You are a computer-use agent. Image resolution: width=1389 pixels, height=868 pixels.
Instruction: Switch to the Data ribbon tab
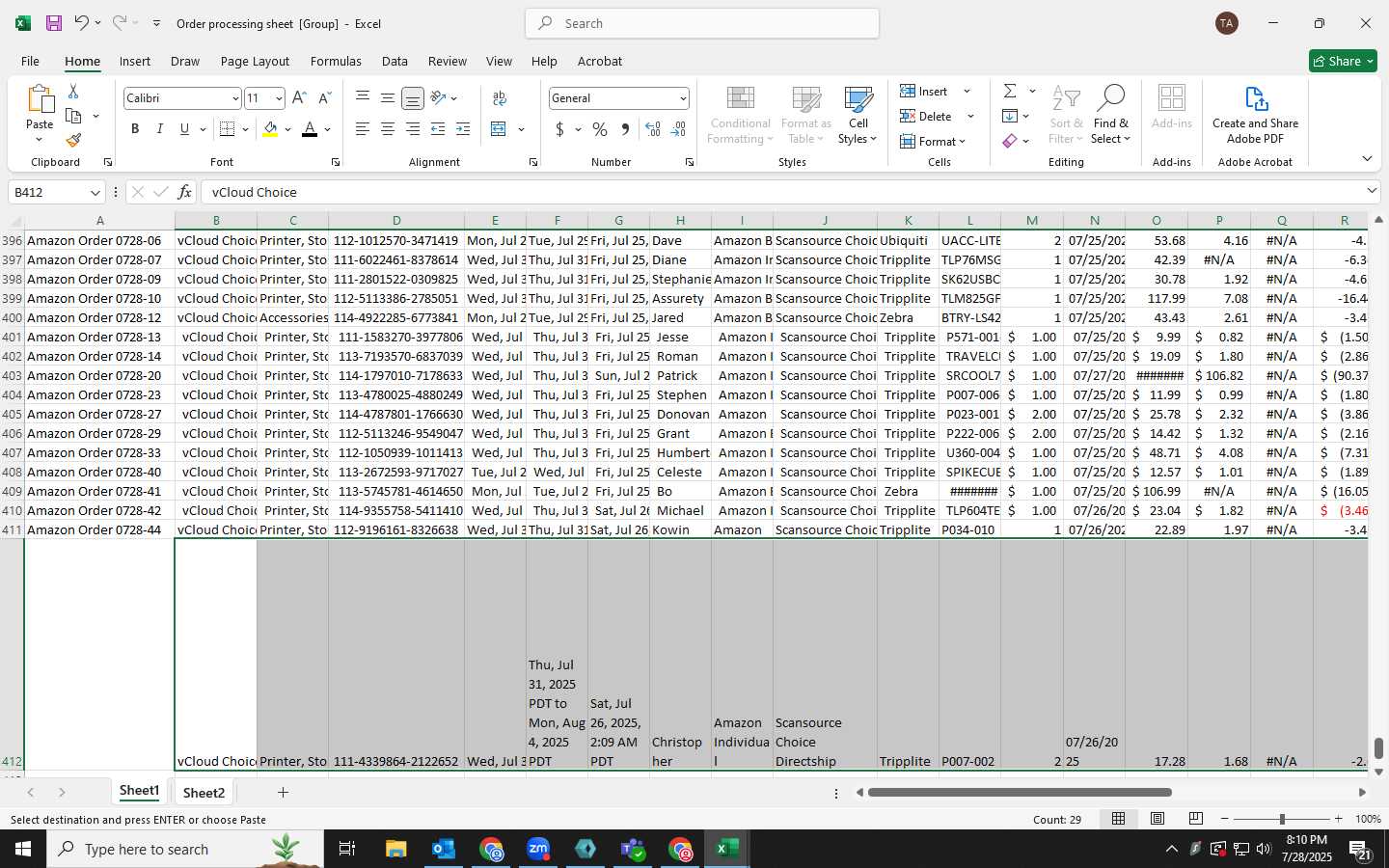click(395, 61)
